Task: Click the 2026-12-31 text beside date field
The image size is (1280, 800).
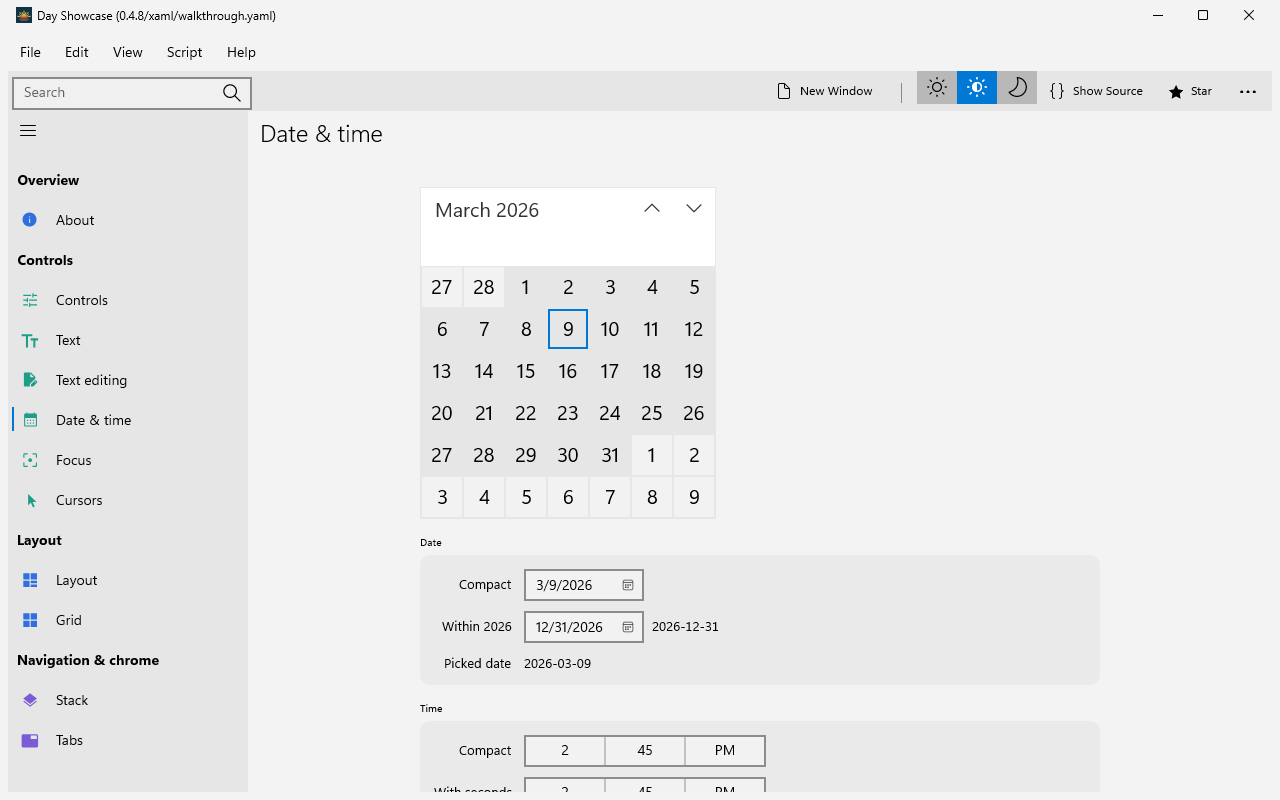Action: [685, 627]
